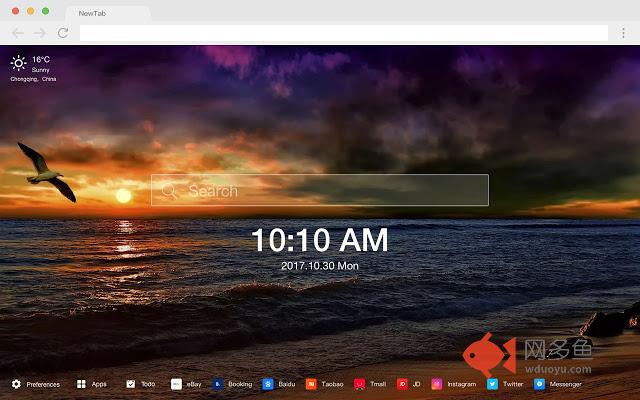Open the browser three-dot menu
This screenshot has height=400, width=640.
coord(623,33)
